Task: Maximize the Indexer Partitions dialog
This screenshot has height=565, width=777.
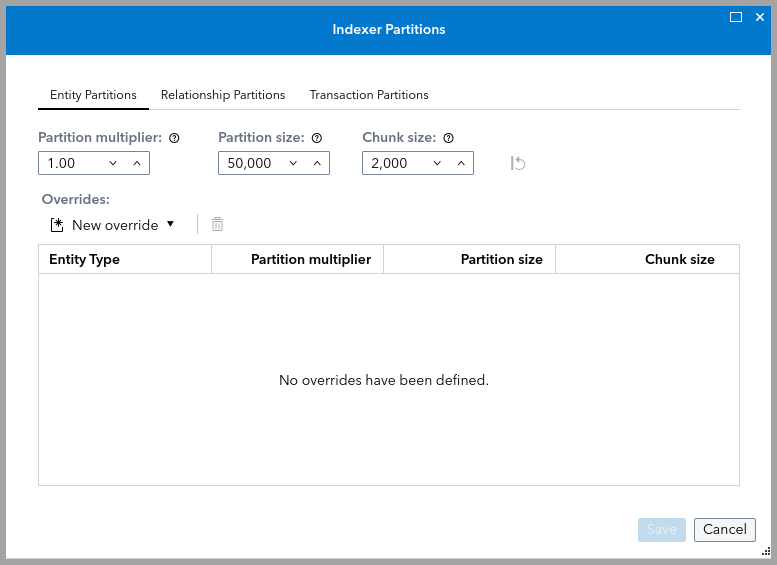Action: 736,17
